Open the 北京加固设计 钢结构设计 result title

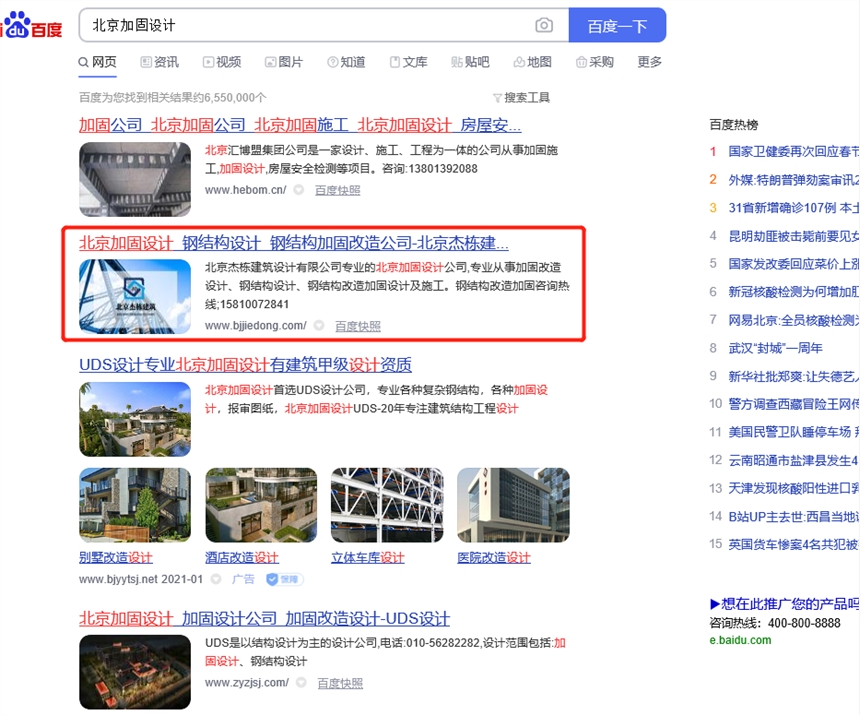[x=294, y=243]
